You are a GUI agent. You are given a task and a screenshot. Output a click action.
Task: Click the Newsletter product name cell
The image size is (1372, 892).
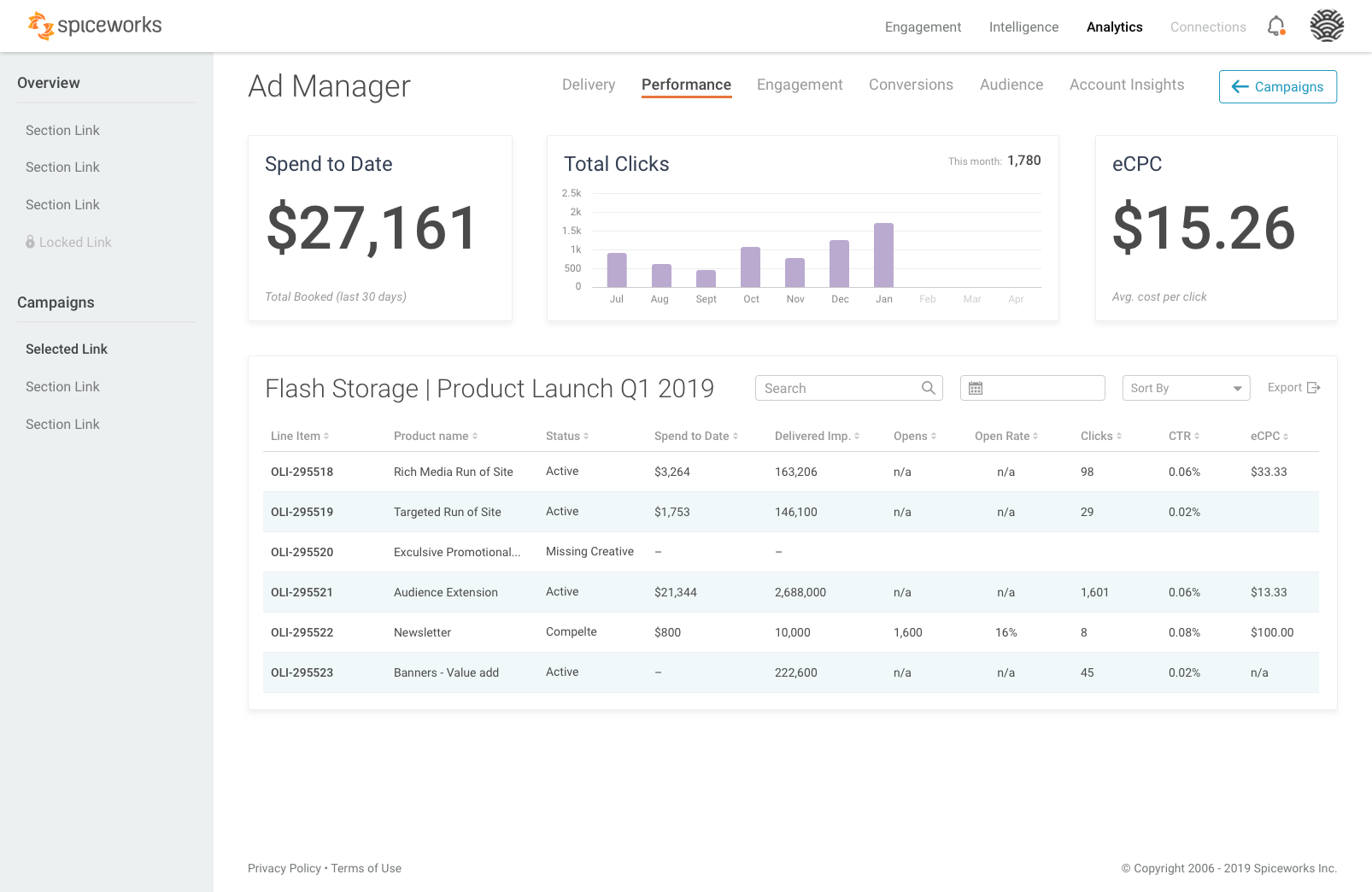[x=422, y=632]
